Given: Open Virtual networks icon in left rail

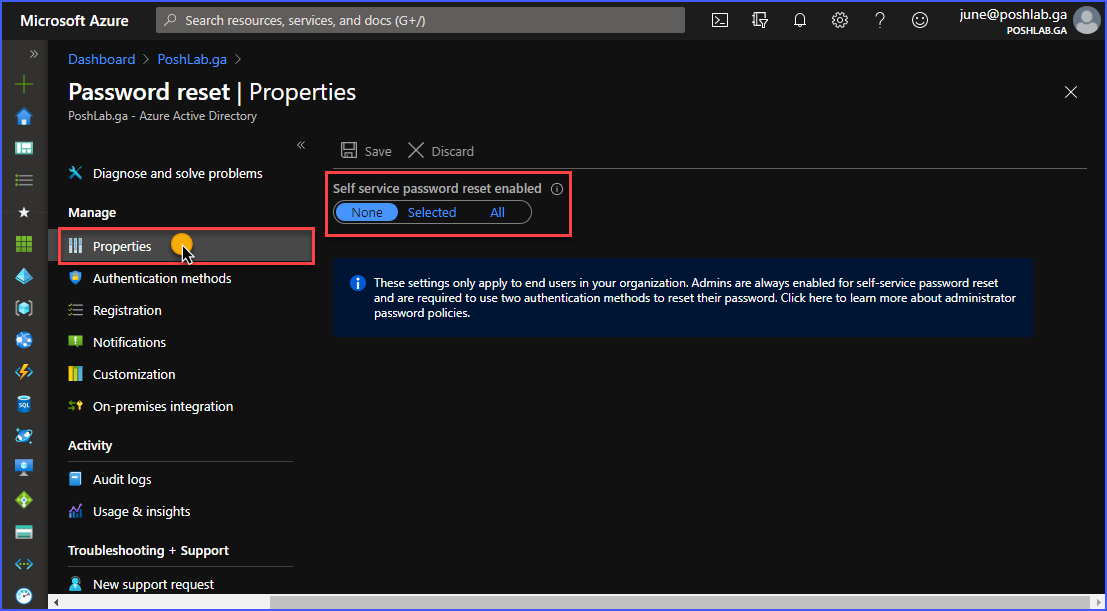Looking at the screenshot, I should 24,564.
